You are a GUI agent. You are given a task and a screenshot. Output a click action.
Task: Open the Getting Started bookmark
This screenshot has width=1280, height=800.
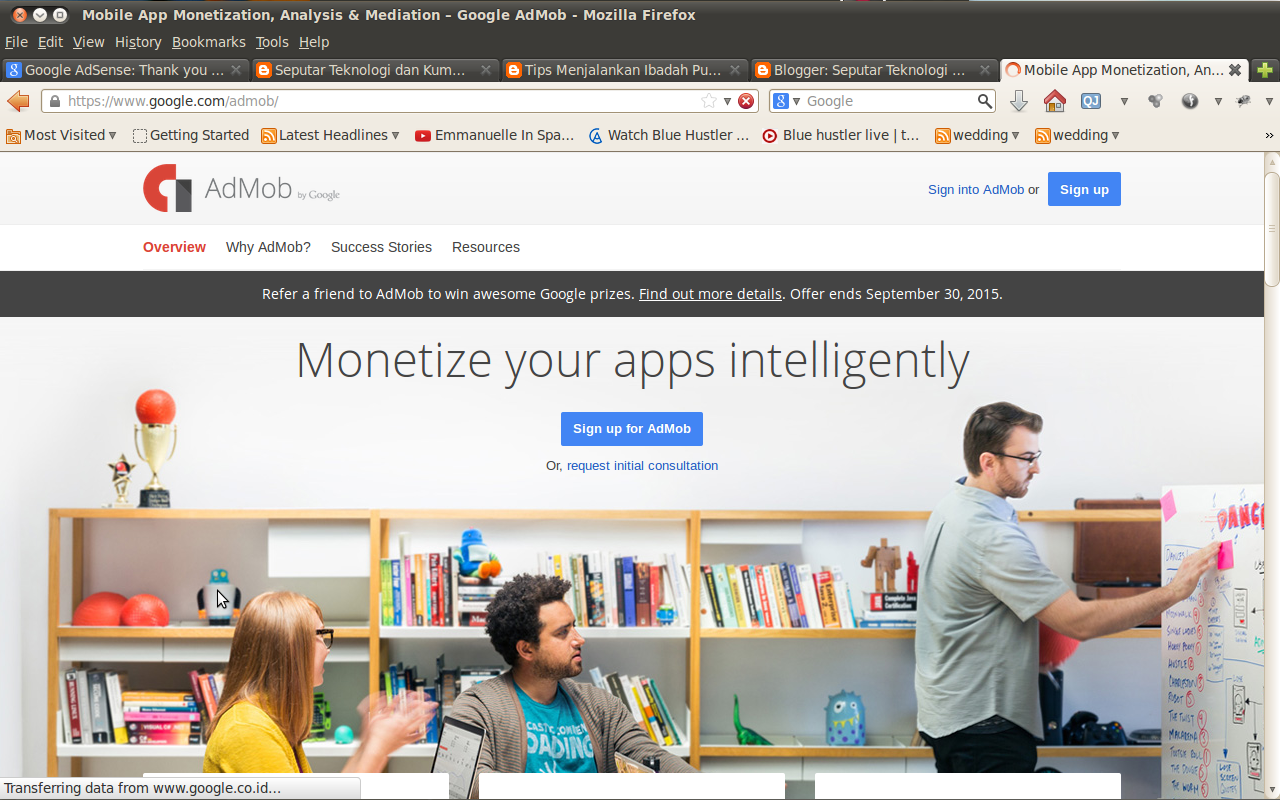(190, 135)
